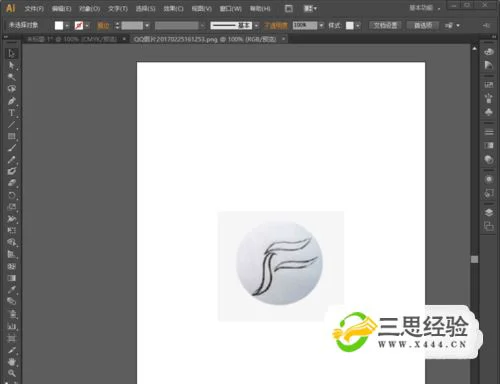This screenshot has width=500, height=384.
Task: Select the Magic Wand tool
Action: tap(12, 77)
